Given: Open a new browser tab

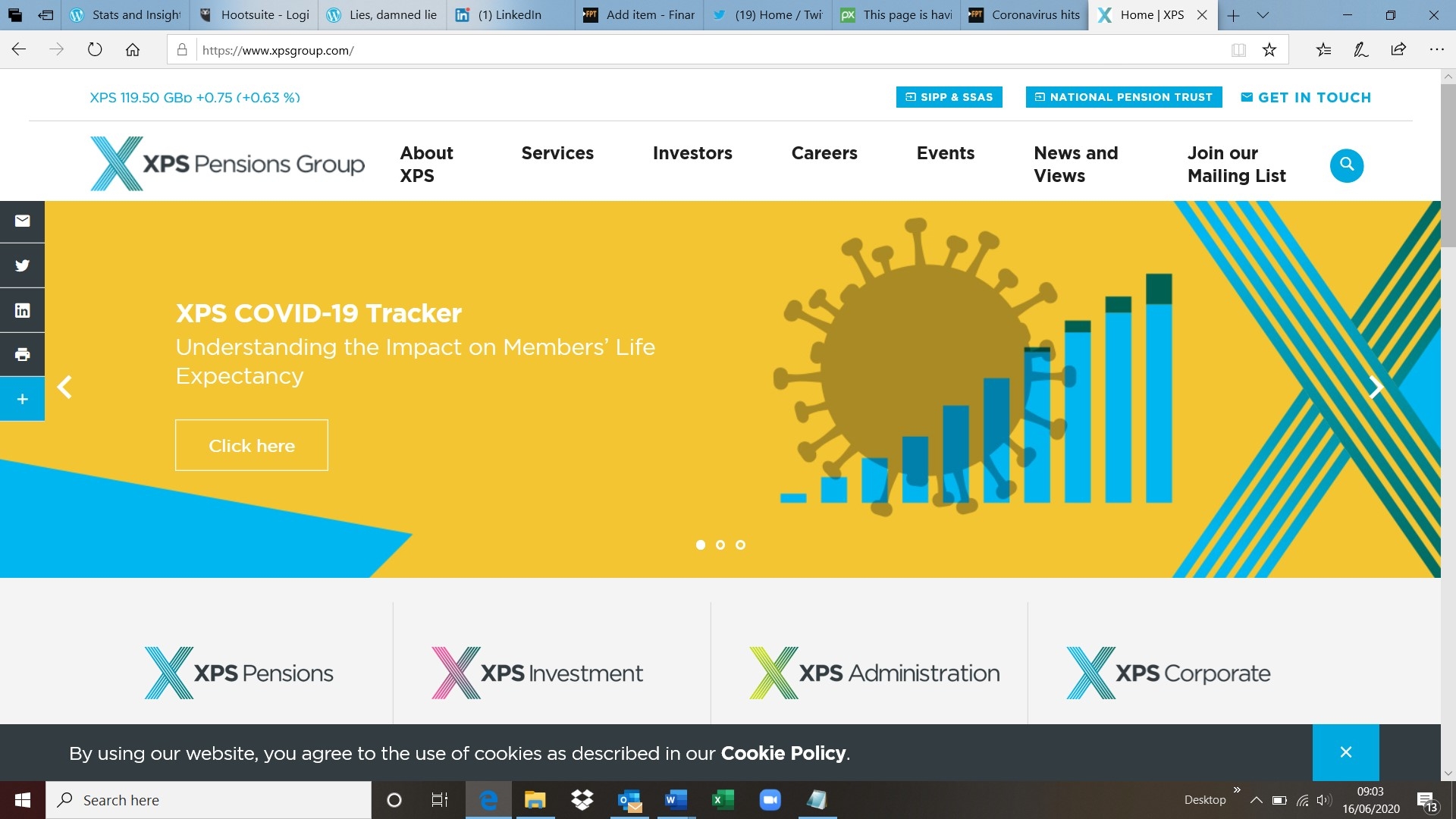Looking at the screenshot, I should [x=1234, y=15].
